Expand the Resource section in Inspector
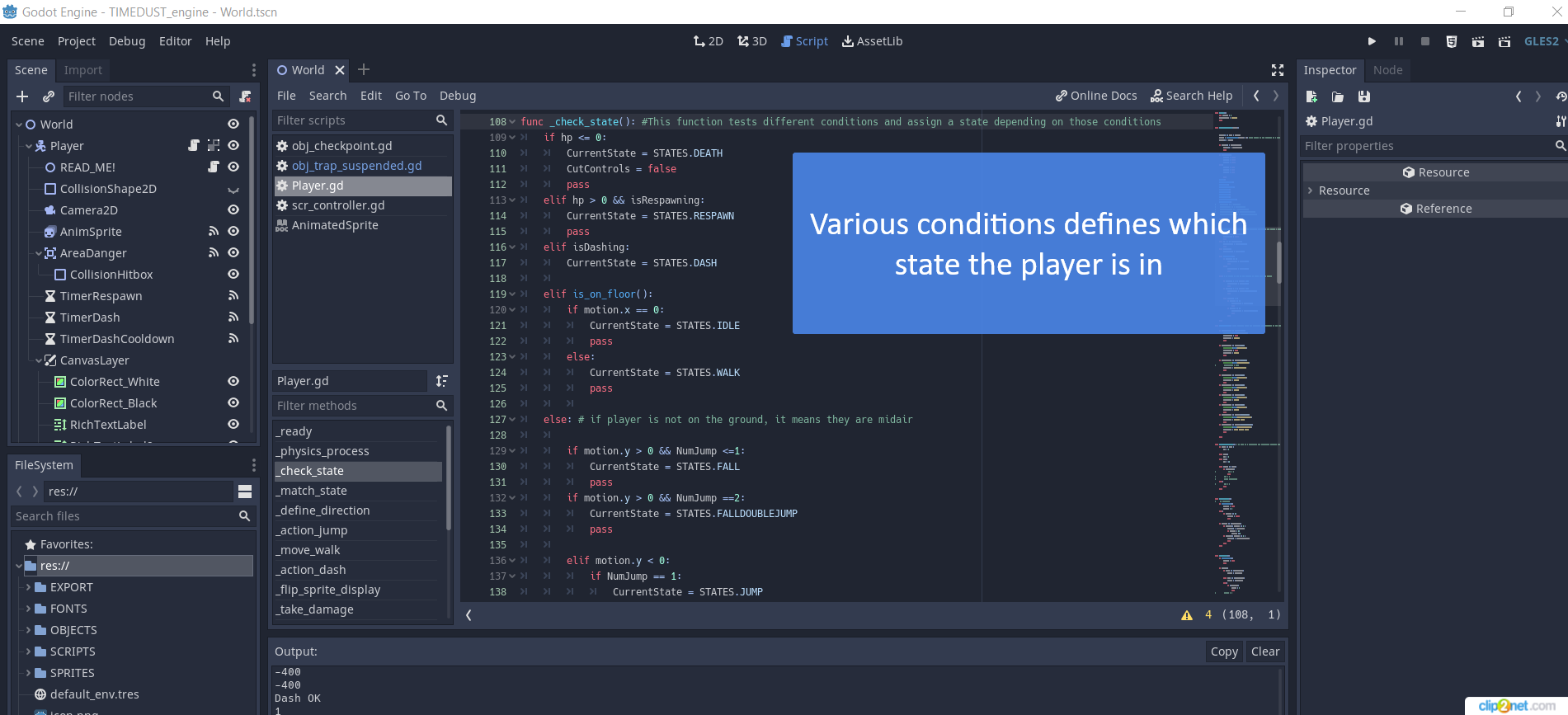1568x715 pixels. (x=1311, y=191)
